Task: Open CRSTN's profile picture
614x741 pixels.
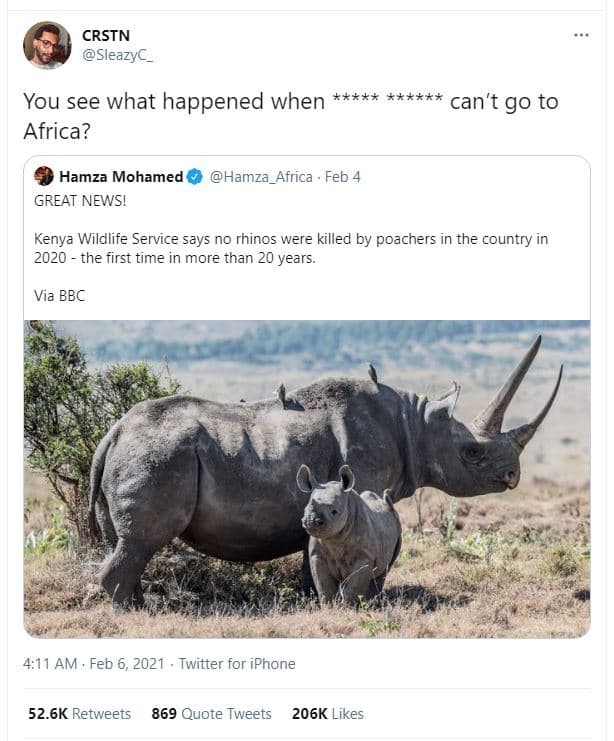Action: tap(47, 45)
